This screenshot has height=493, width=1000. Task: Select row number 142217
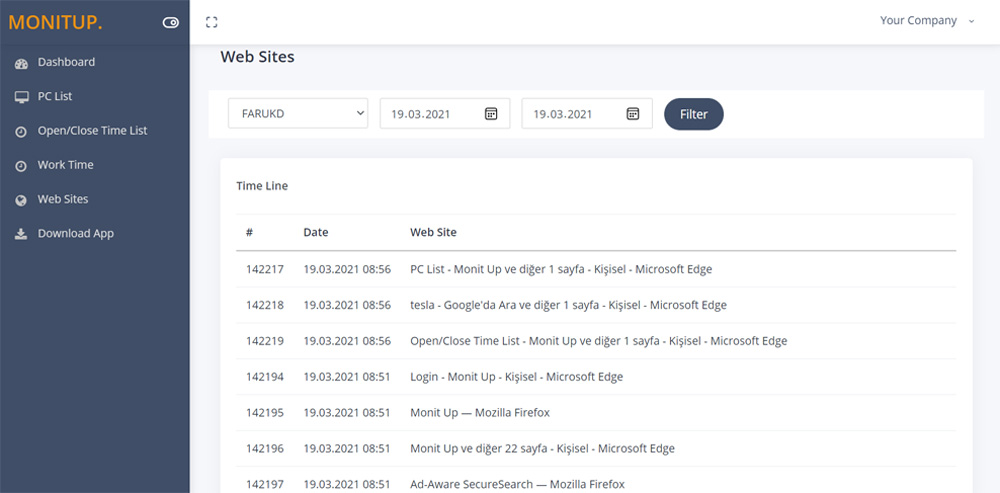(x=265, y=269)
